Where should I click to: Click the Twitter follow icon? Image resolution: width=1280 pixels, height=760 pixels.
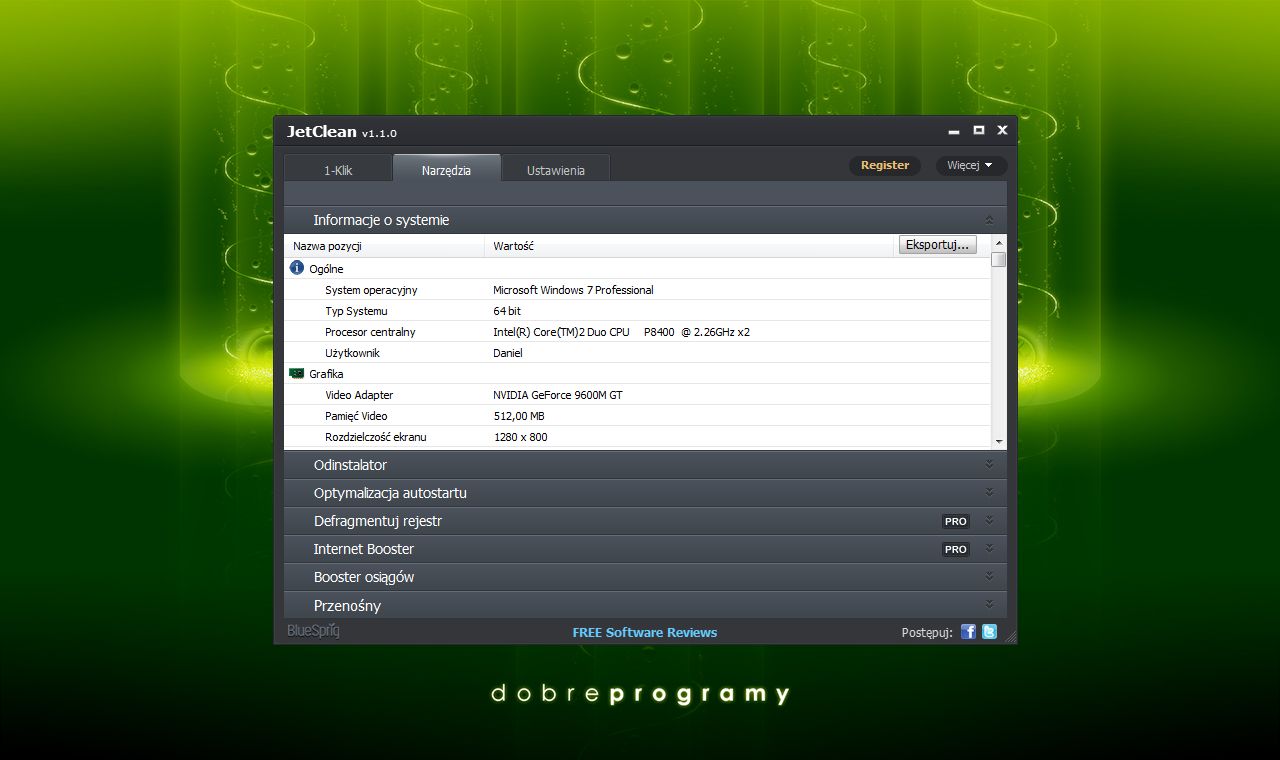coord(989,631)
